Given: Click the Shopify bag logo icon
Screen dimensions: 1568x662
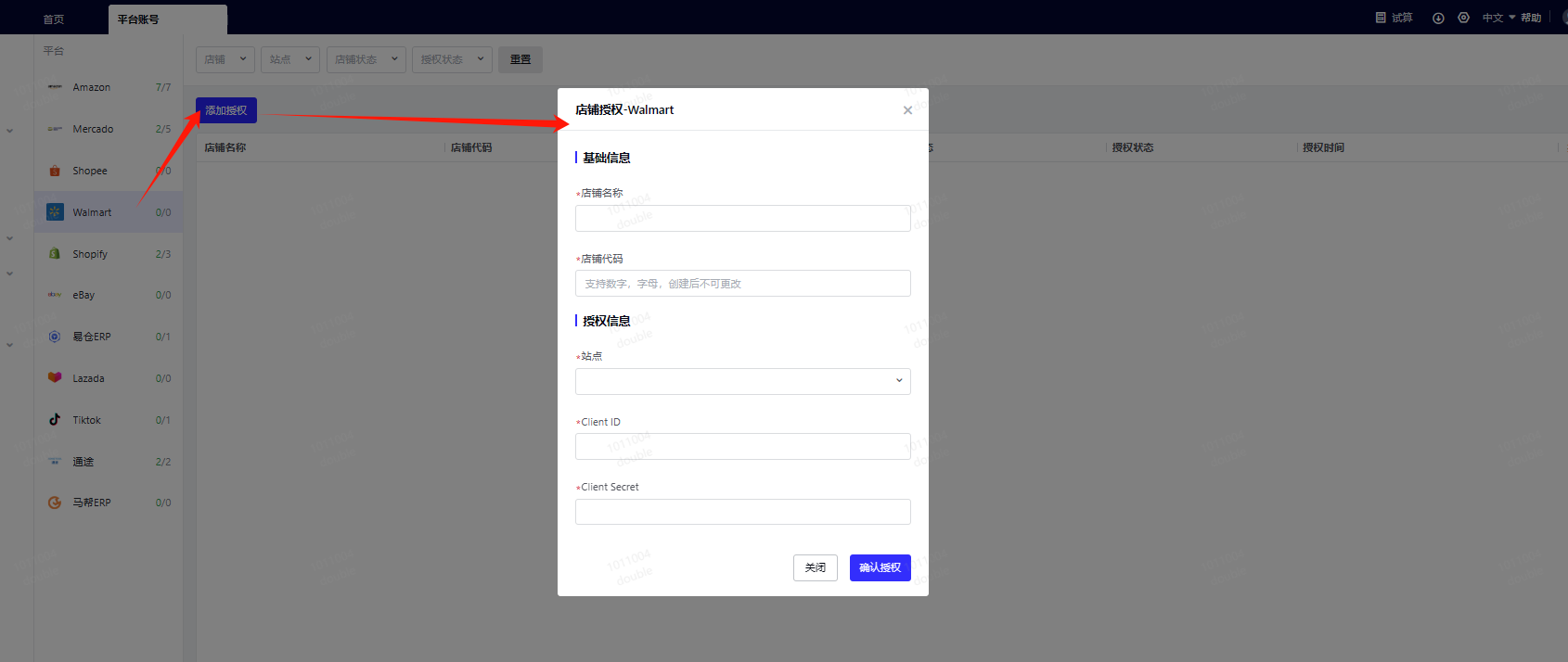Looking at the screenshot, I should pyautogui.click(x=55, y=253).
